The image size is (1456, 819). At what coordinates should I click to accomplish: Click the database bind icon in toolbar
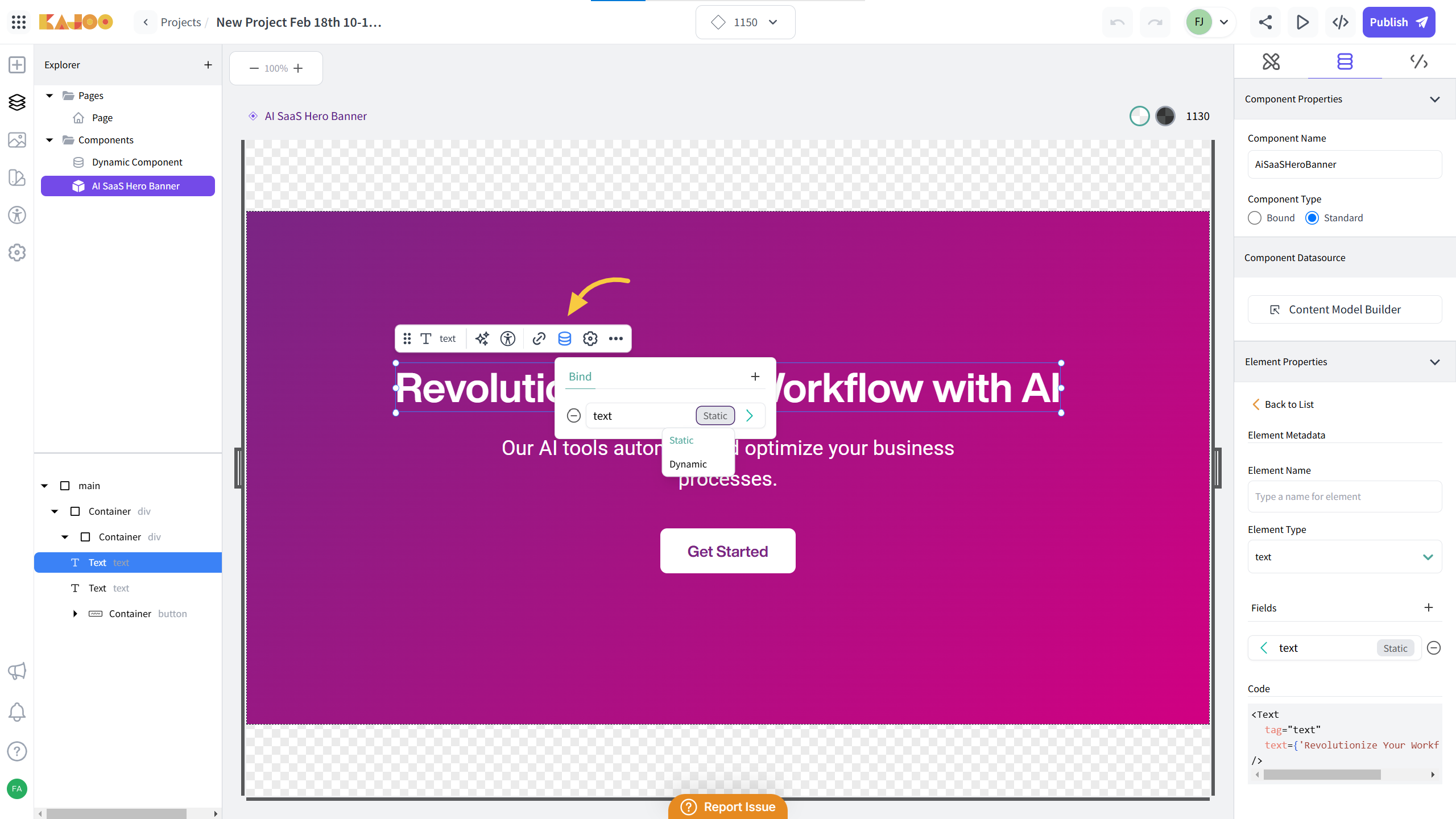click(564, 338)
